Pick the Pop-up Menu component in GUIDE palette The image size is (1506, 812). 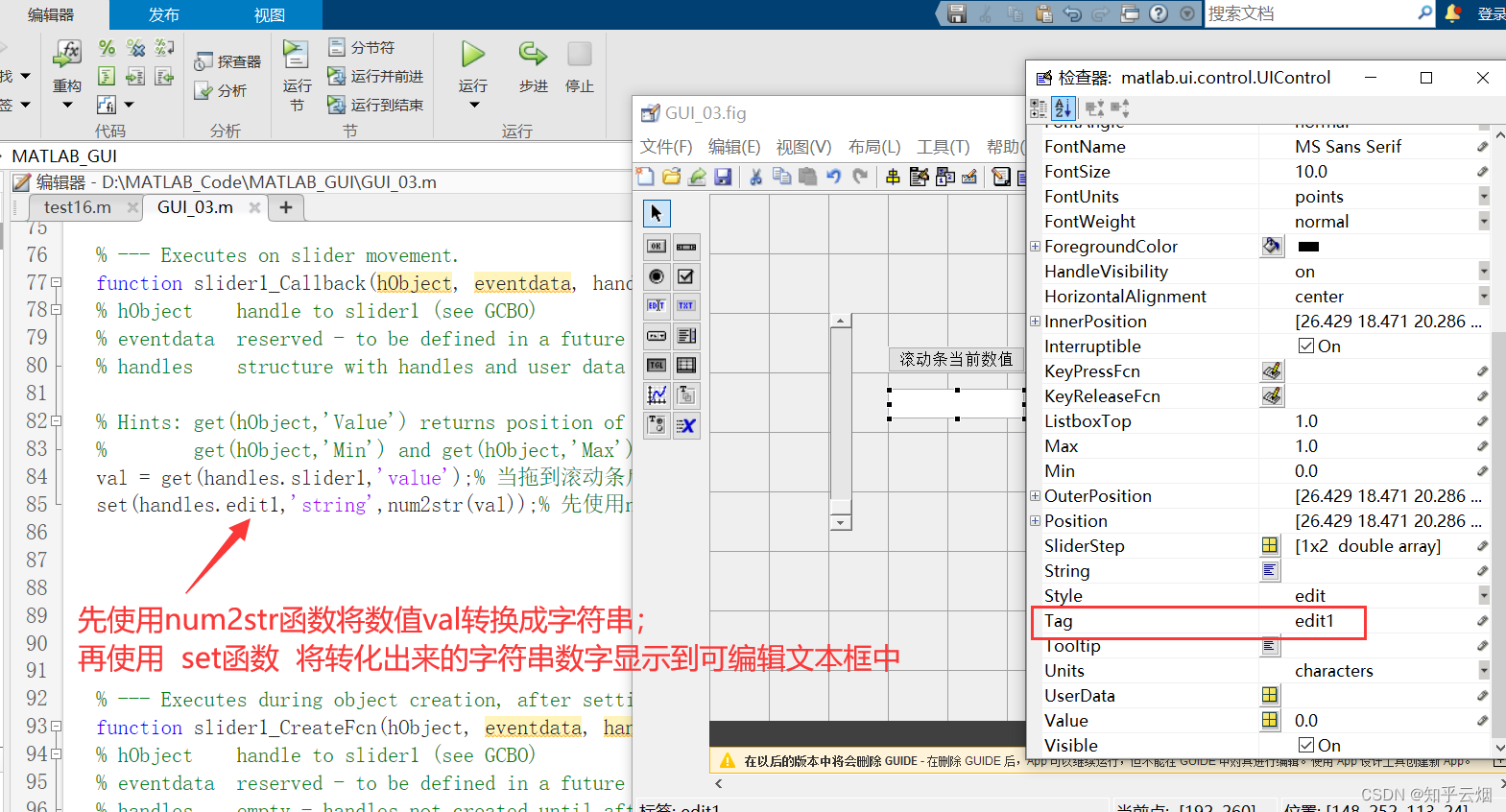point(657,336)
